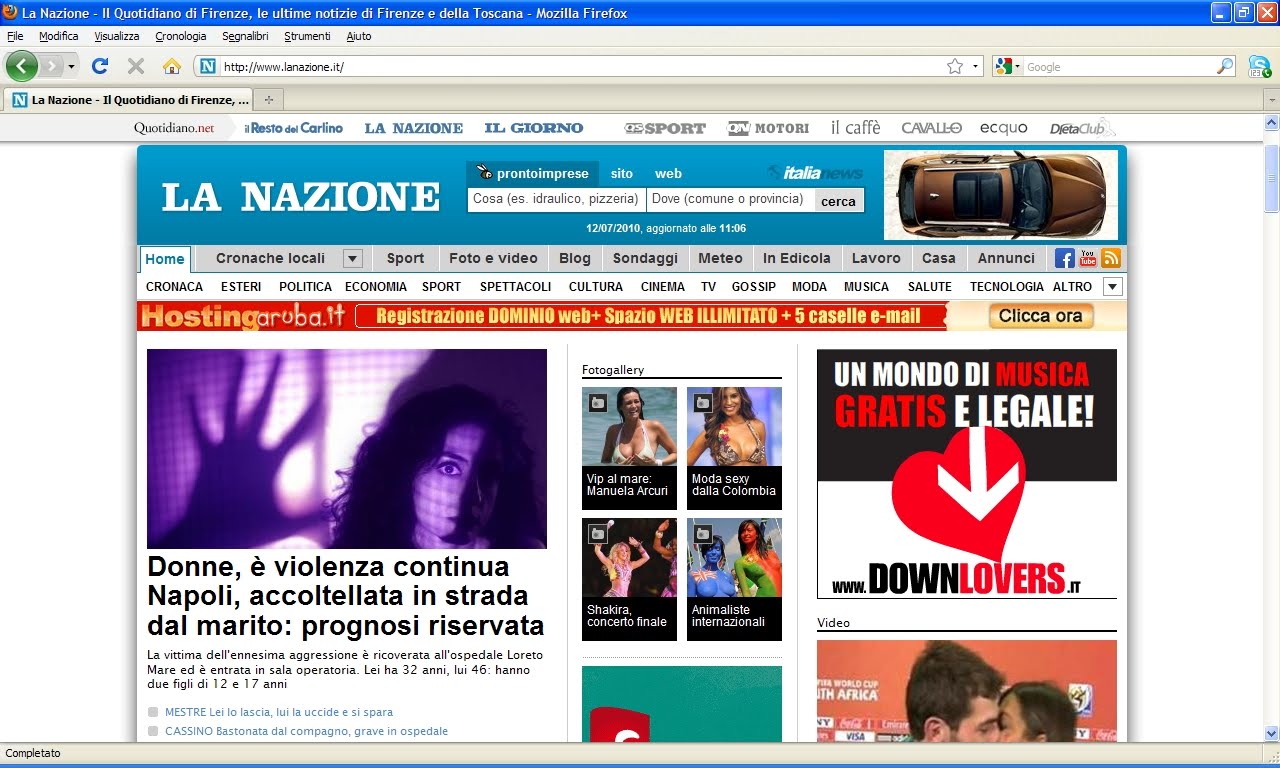Image resolution: width=1280 pixels, height=768 pixels.
Task: Bookmark this page with the star icon
Action: tap(955, 66)
